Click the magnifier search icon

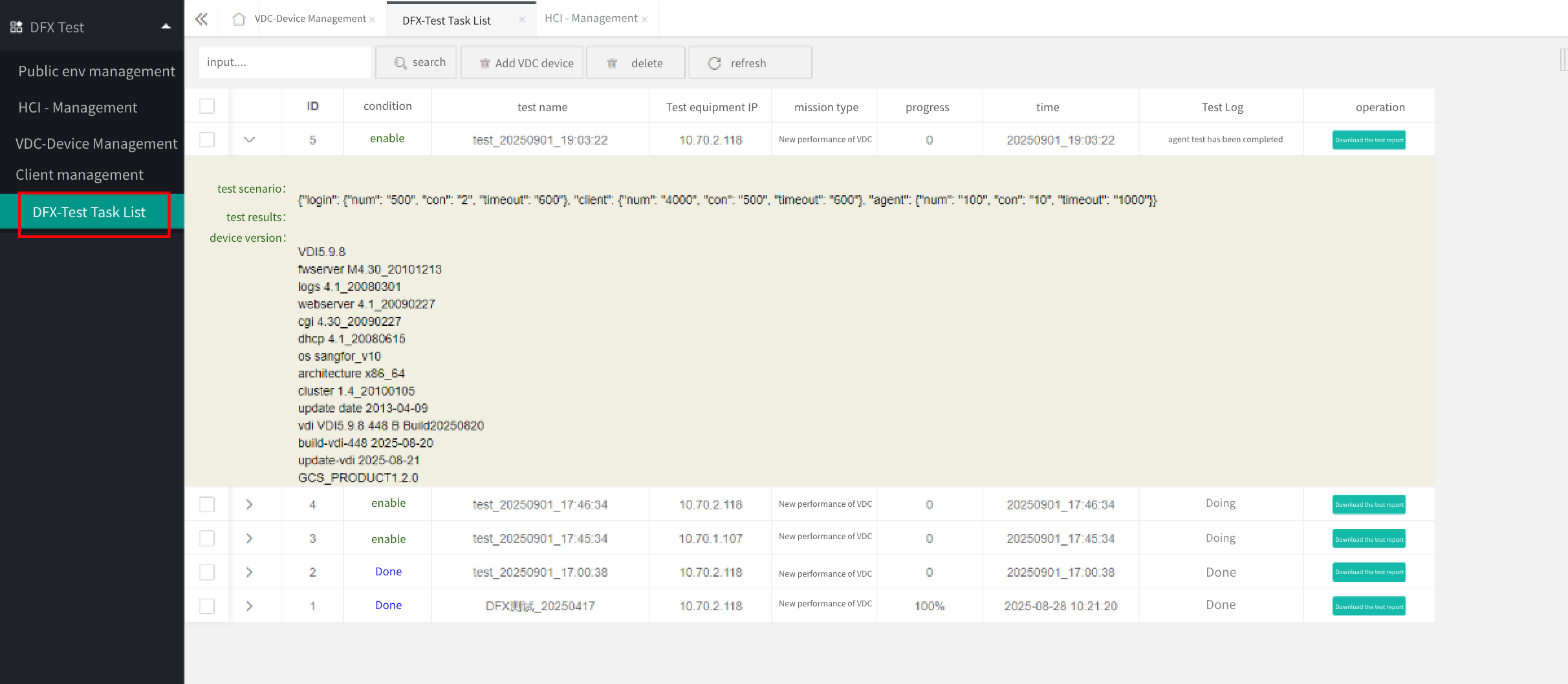pyautogui.click(x=400, y=63)
